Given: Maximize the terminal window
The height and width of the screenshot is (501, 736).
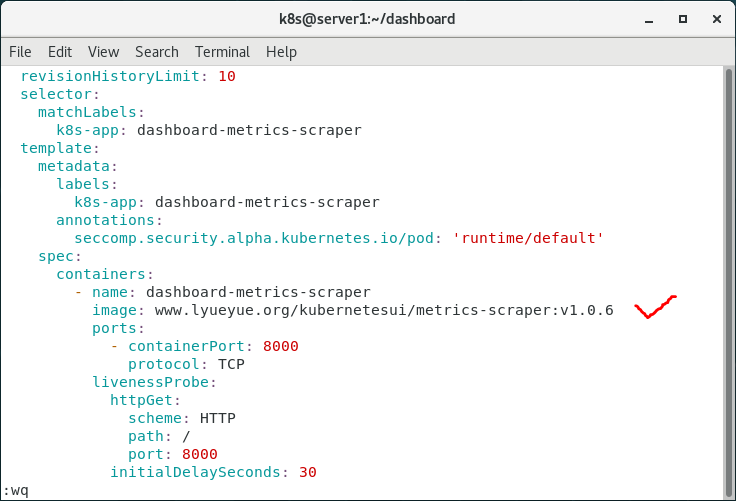Looking at the screenshot, I should [x=683, y=19].
